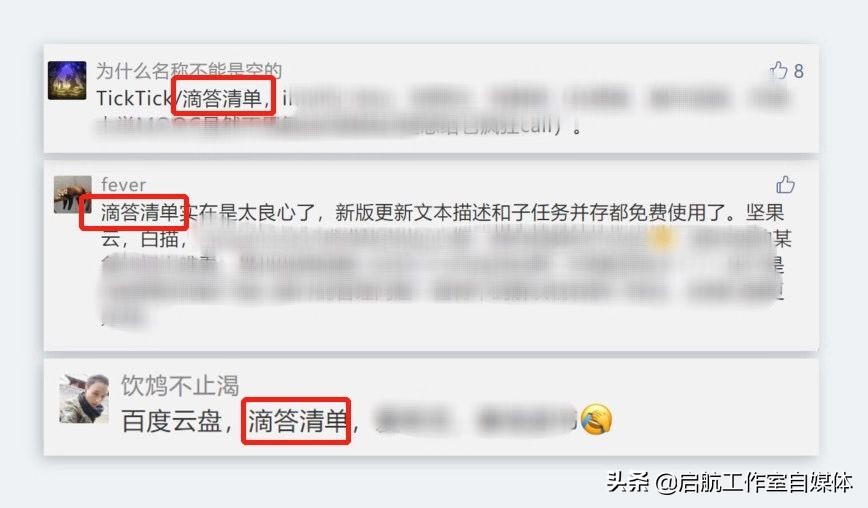Click the 坚果 text ending fever's first line
Screen dimensions: 868x508
(764, 212)
